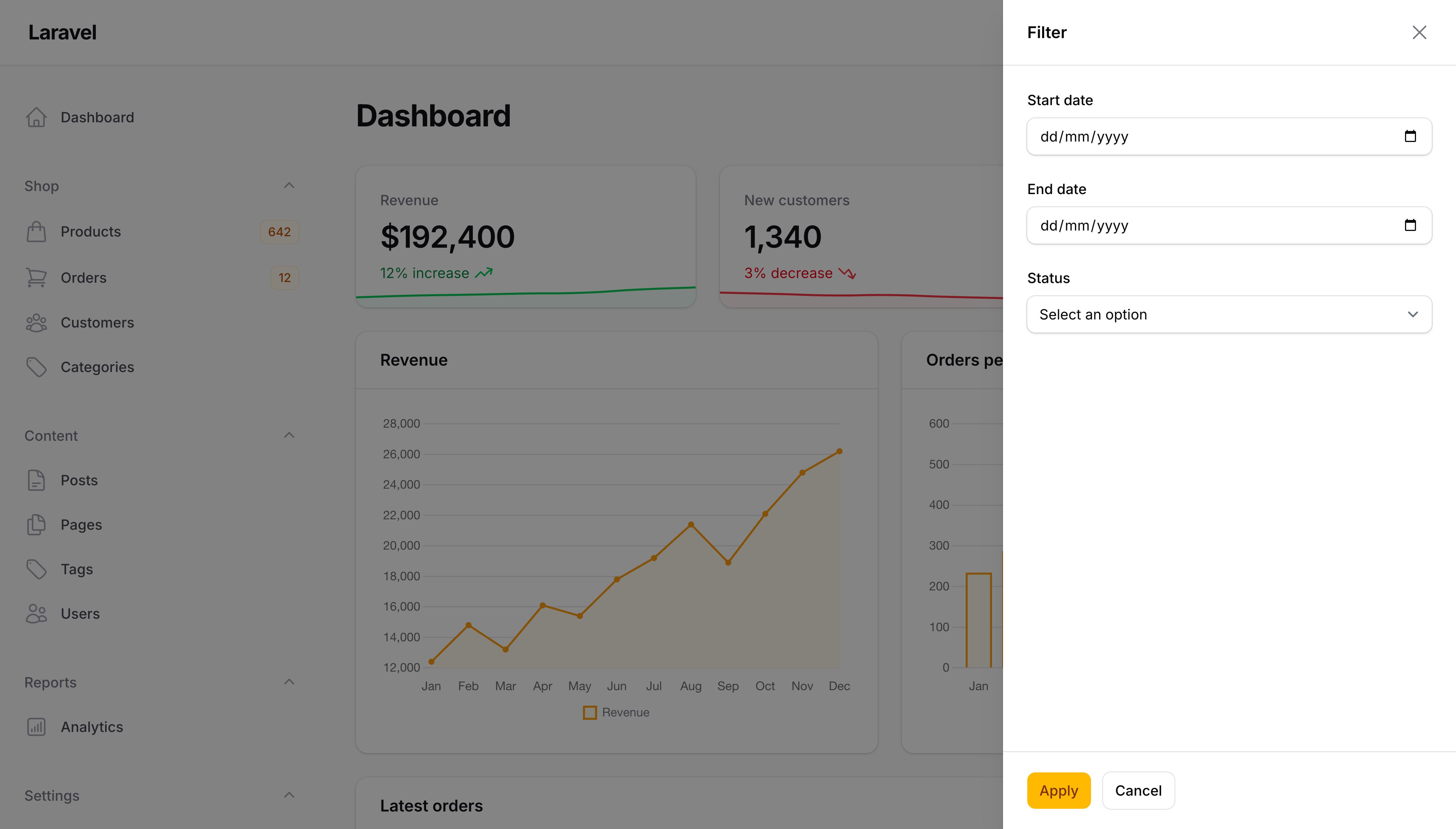The image size is (1456, 829).
Task: Click the Reports group label
Action: [50, 683]
